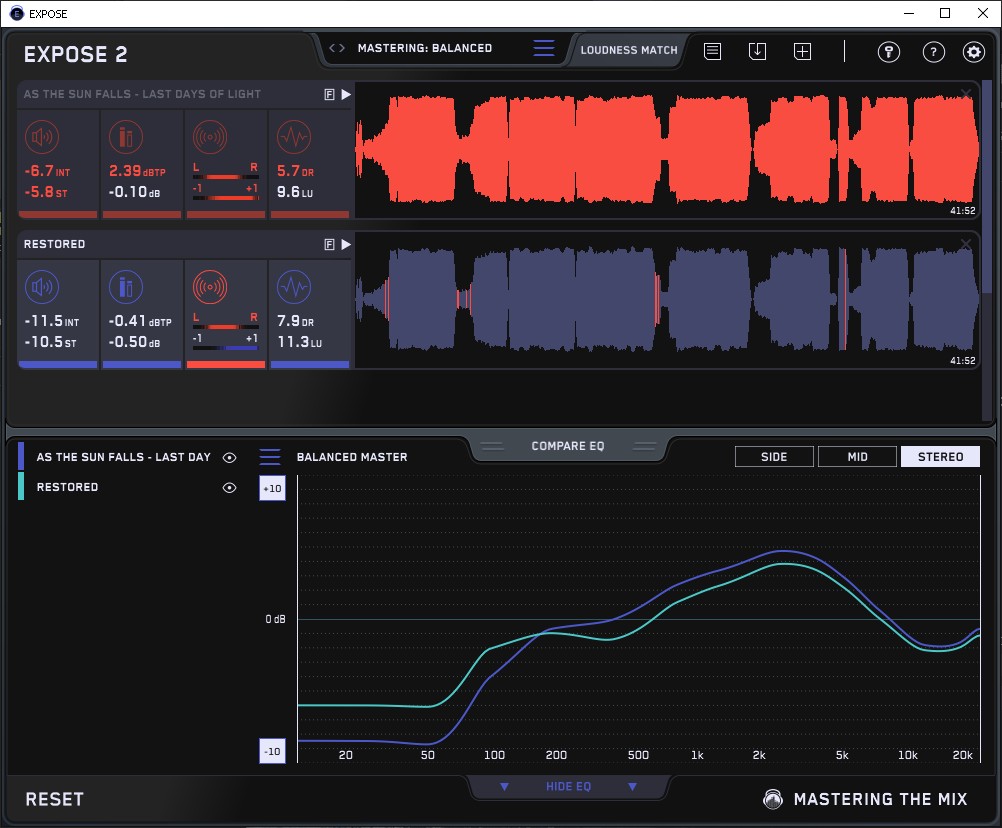The image size is (1002, 828).
Task: Open the settings gear in Expose
Action: [x=973, y=52]
